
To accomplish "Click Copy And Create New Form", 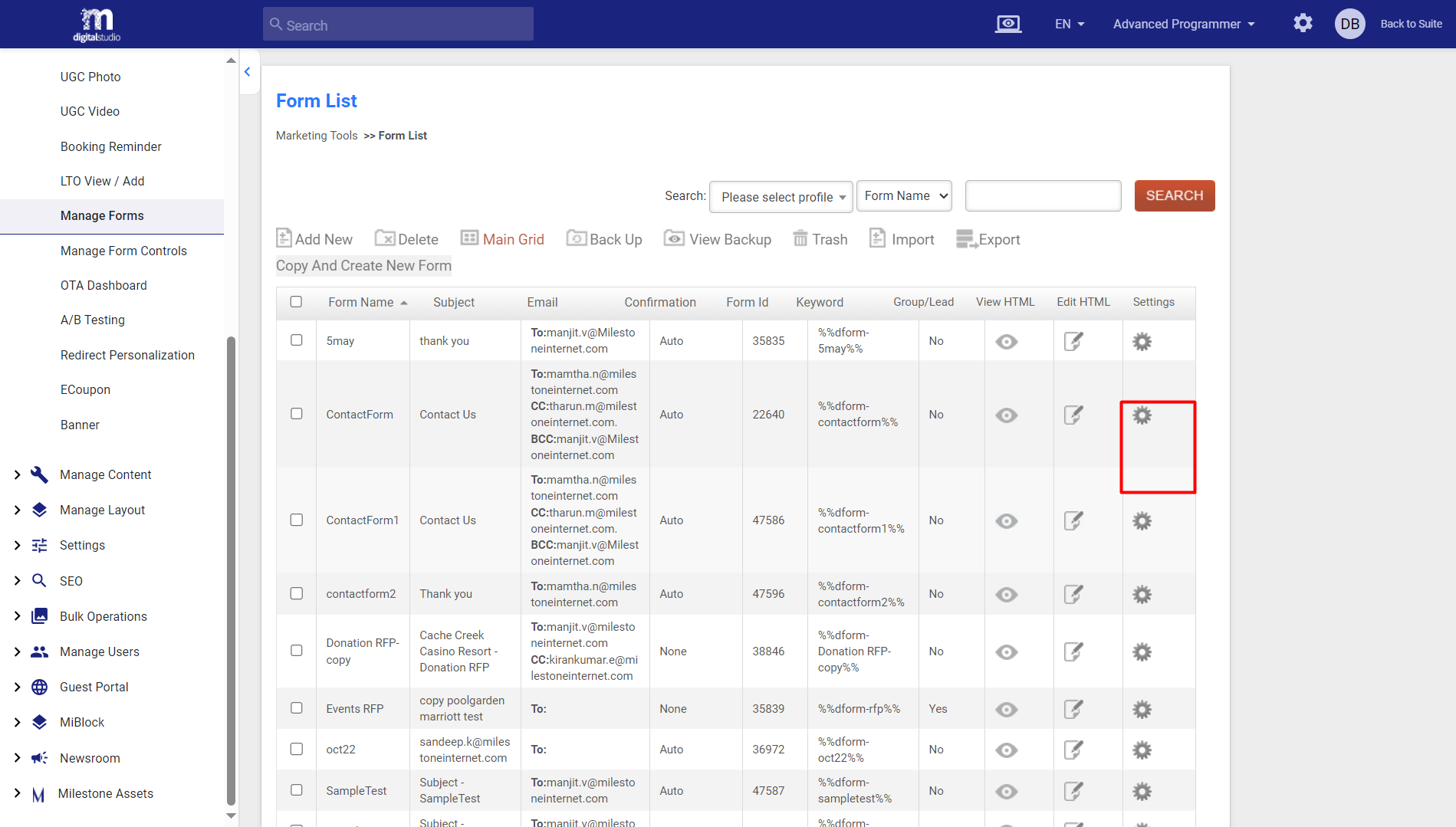I will [363, 265].
